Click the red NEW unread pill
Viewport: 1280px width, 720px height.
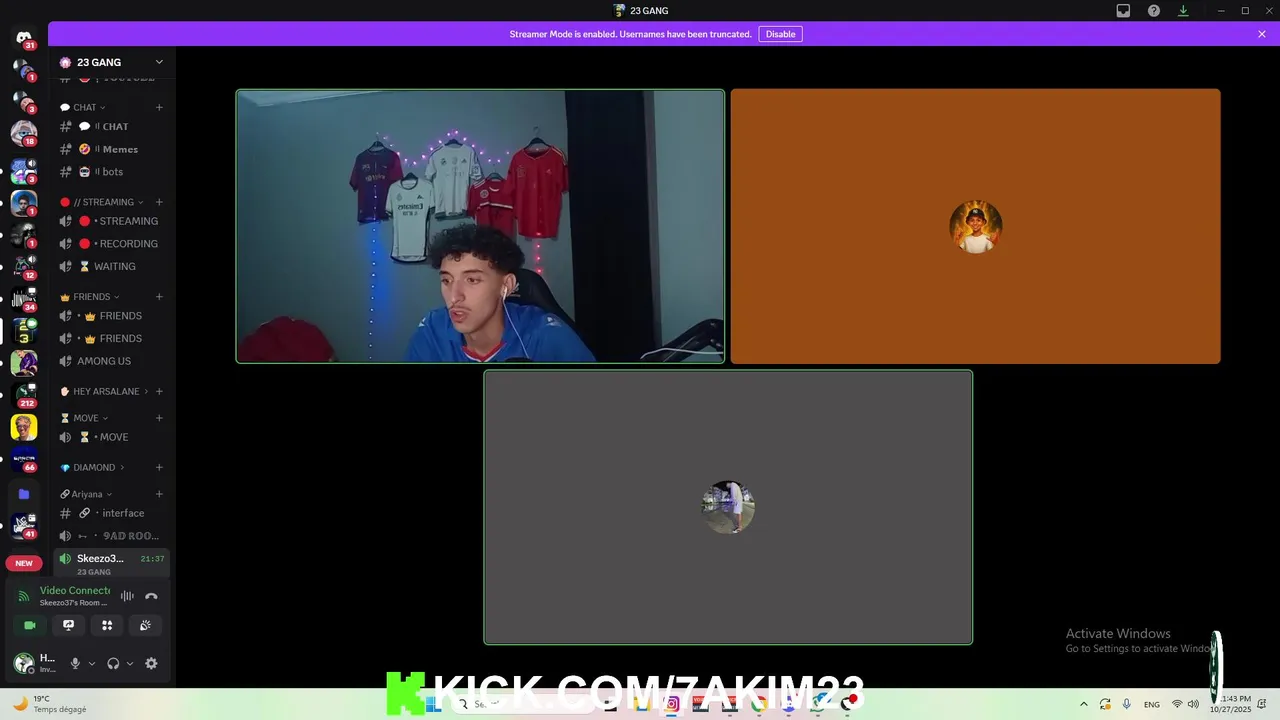tap(24, 563)
